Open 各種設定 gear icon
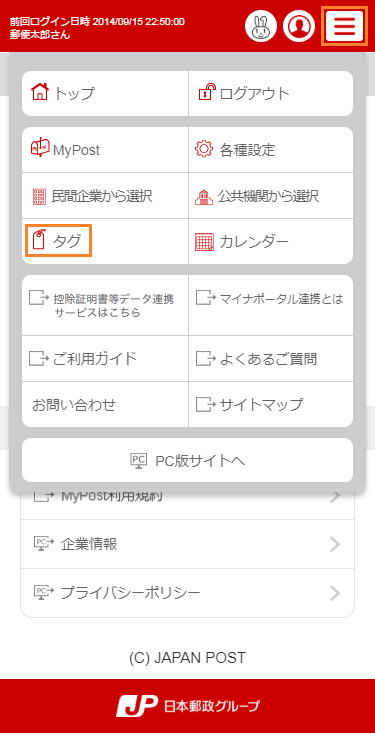The height and width of the screenshot is (733, 375). click(x=204, y=150)
